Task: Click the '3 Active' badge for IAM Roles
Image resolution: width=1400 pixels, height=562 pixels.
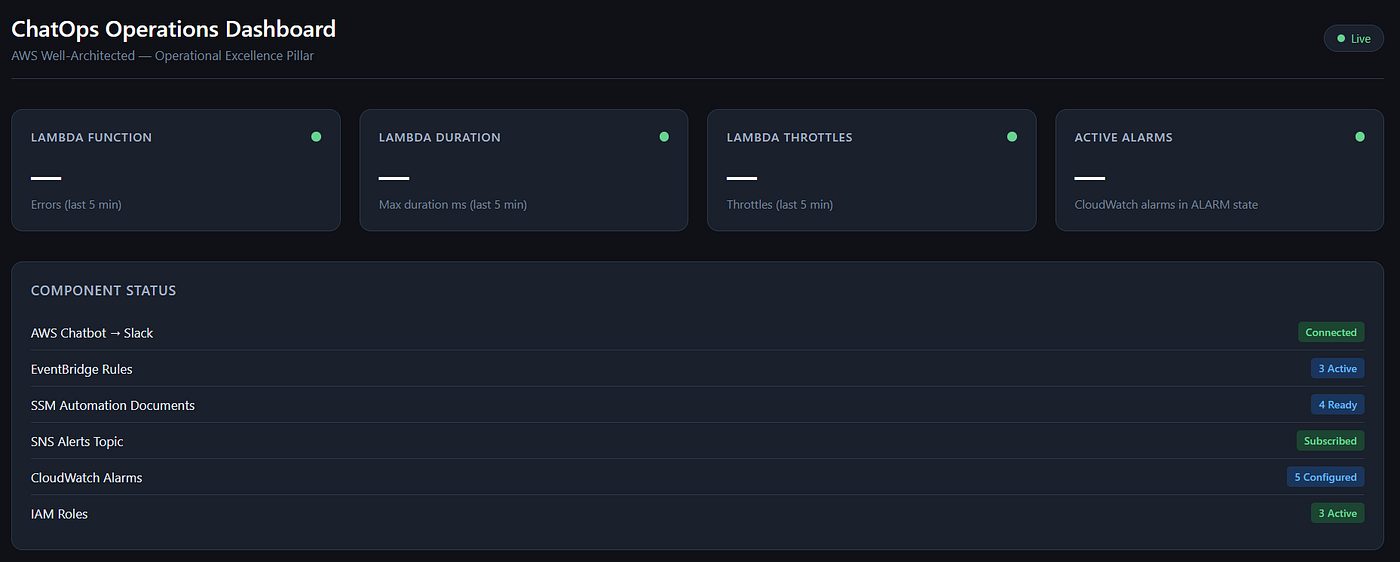Action: point(1338,513)
